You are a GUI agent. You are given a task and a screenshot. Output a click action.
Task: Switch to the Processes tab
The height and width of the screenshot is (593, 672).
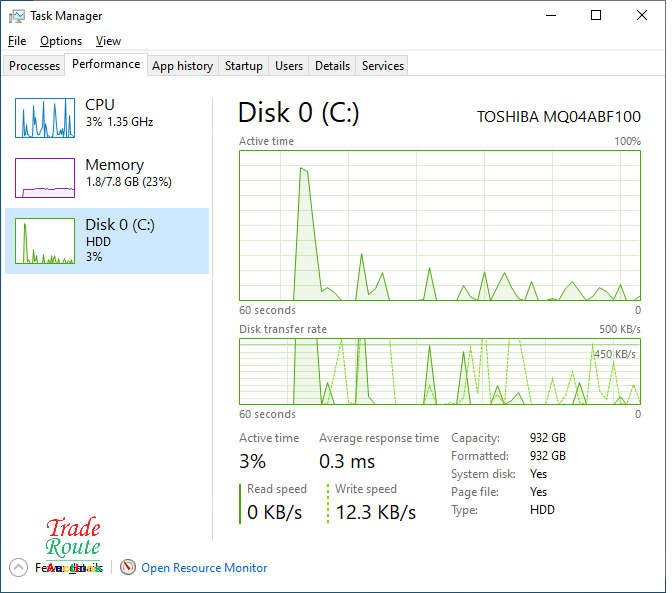pyautogui.click(x=34, y=66)
